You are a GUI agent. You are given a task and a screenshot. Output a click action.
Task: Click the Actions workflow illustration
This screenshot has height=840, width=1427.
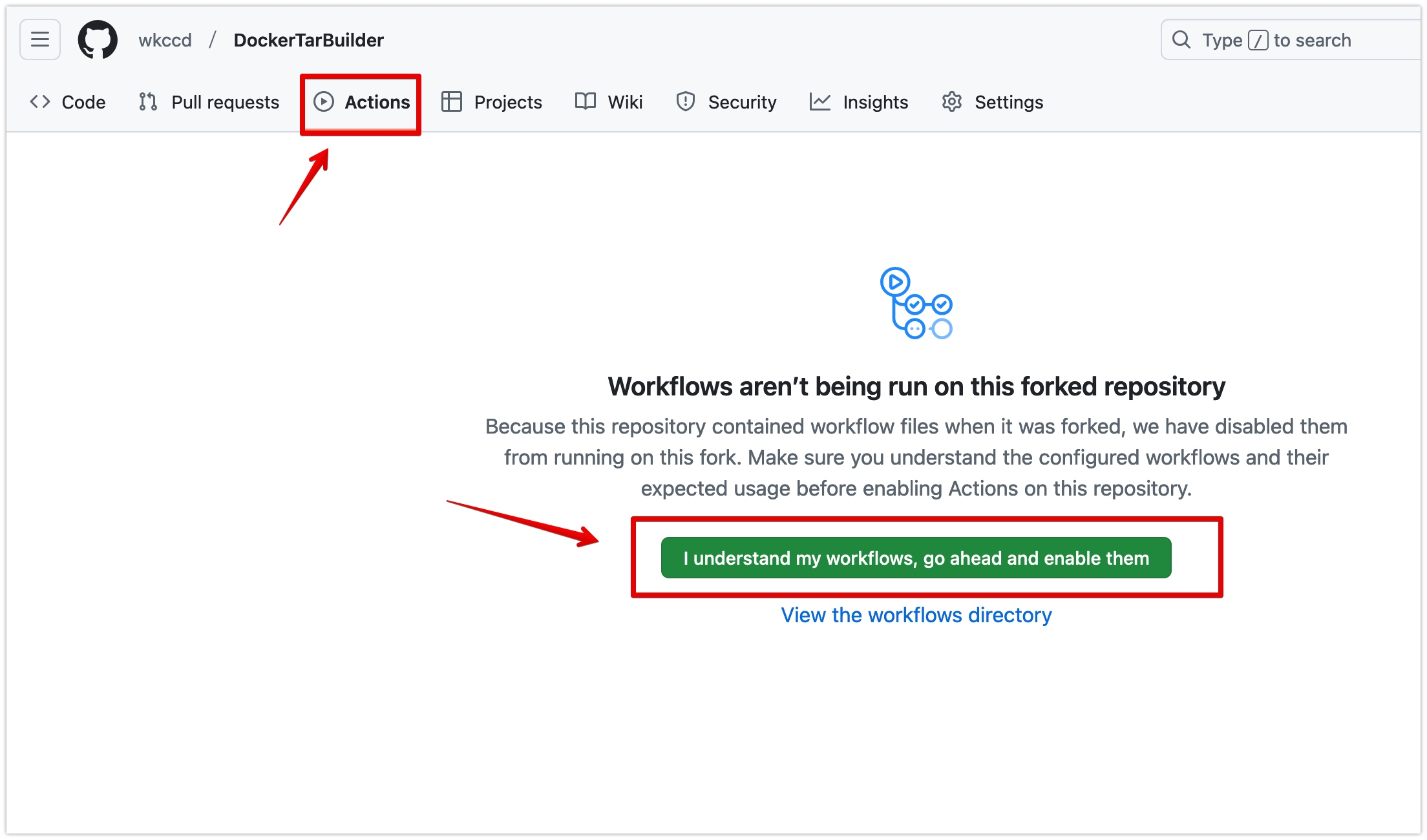point(916,303)
